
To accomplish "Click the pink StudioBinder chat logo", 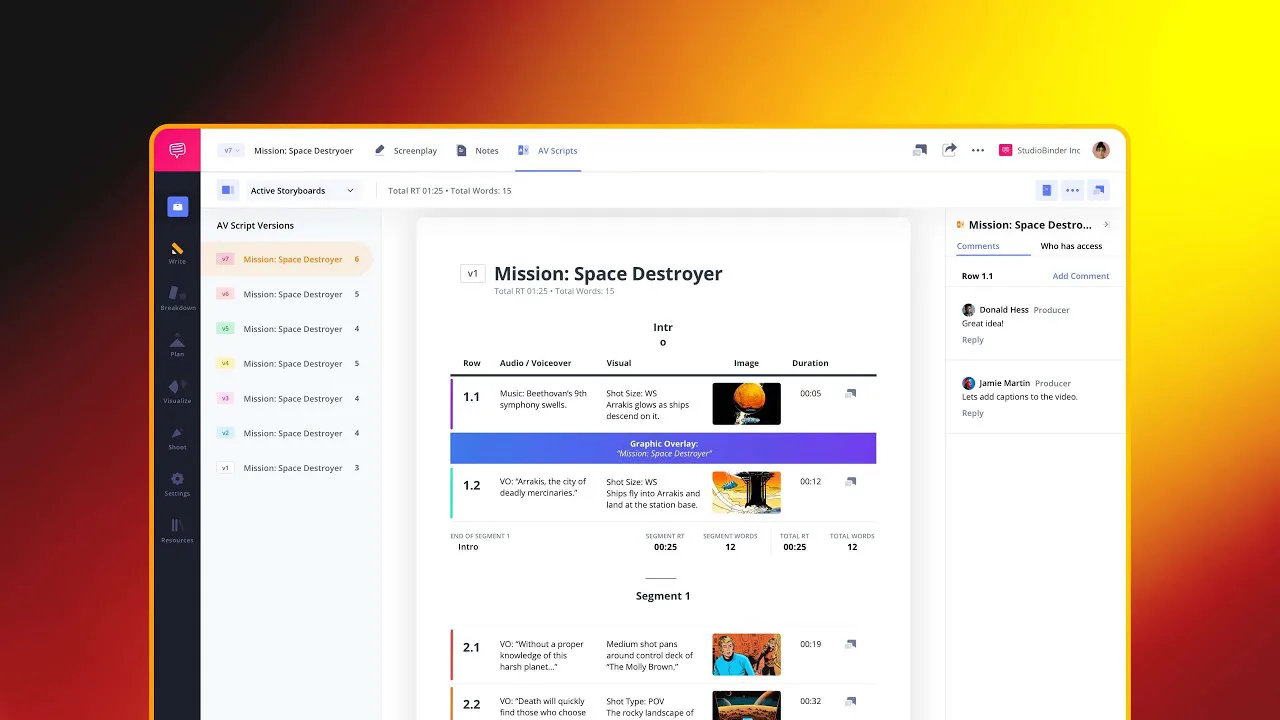I will tap(177, 150).
